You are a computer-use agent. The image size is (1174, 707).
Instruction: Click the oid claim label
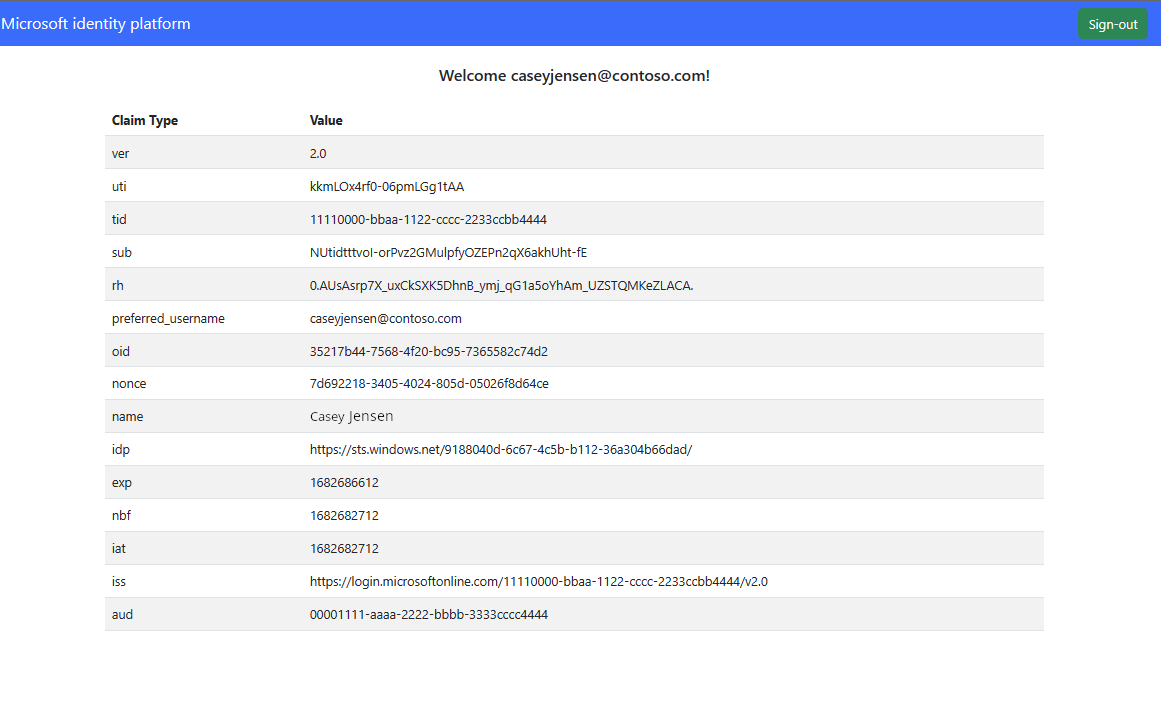pyautogui.click(x=121, y=351)
